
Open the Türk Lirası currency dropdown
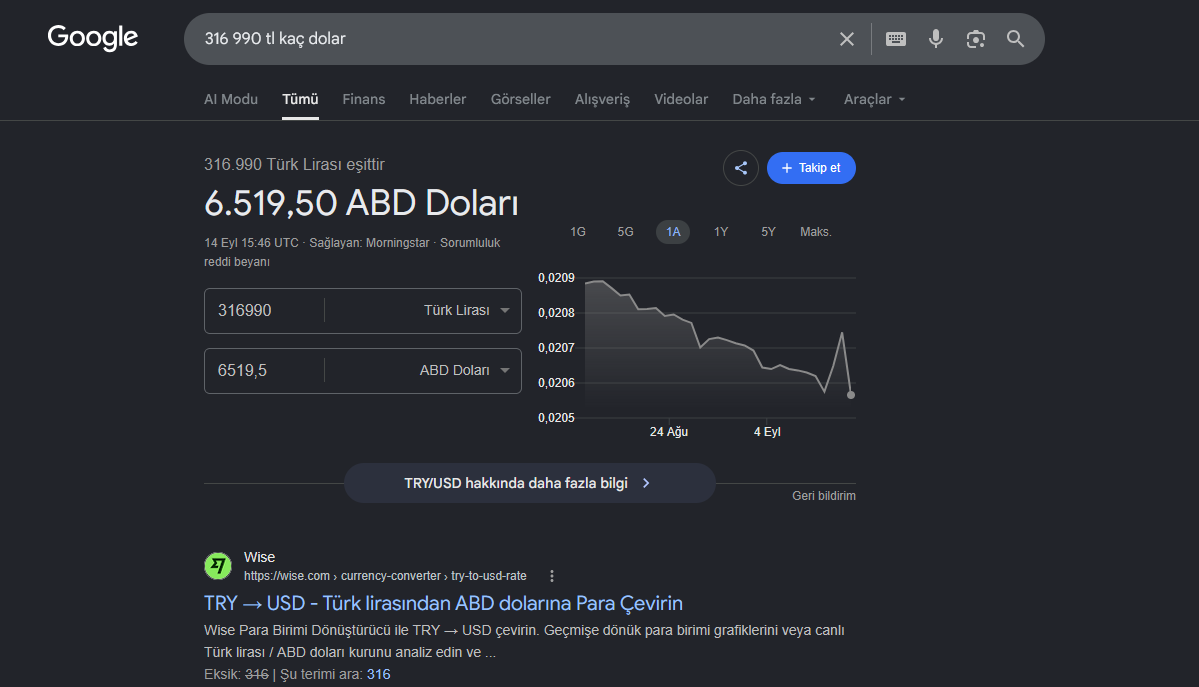click(x=466, y=311)
